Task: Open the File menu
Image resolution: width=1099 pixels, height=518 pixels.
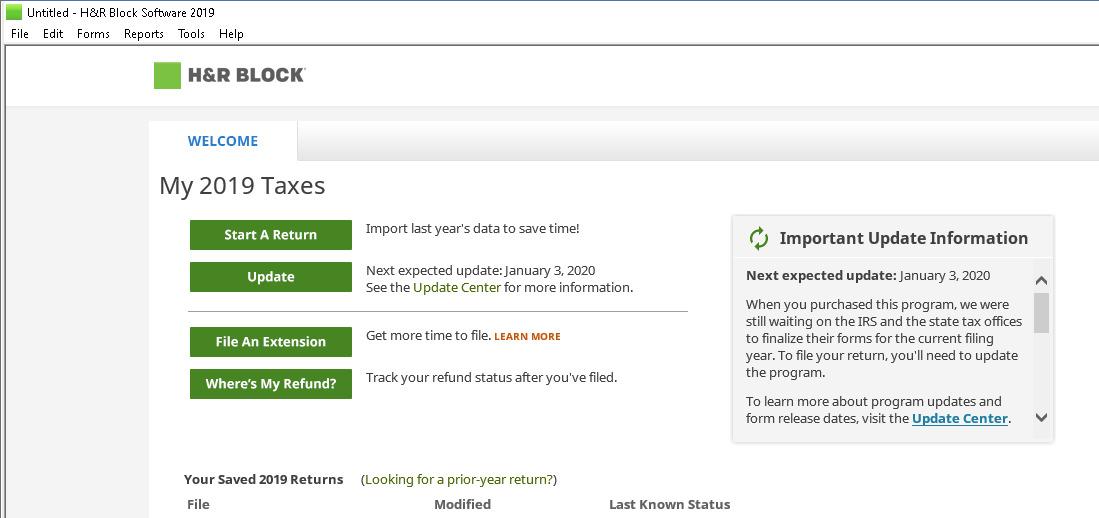Action: coord(20,34)
